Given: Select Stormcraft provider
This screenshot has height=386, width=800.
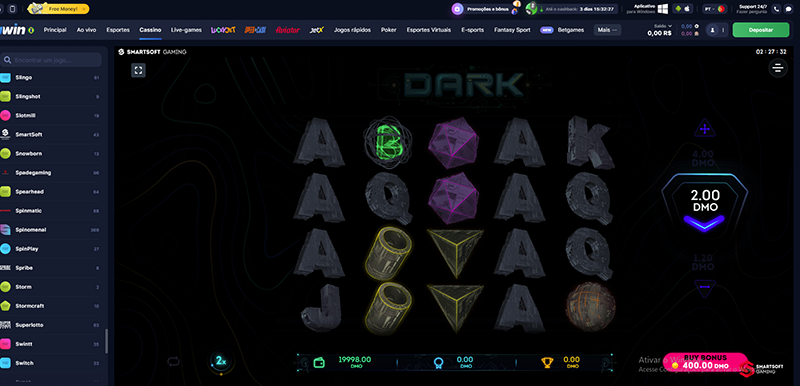Looking at the screenshot, I should coord(51,306).
